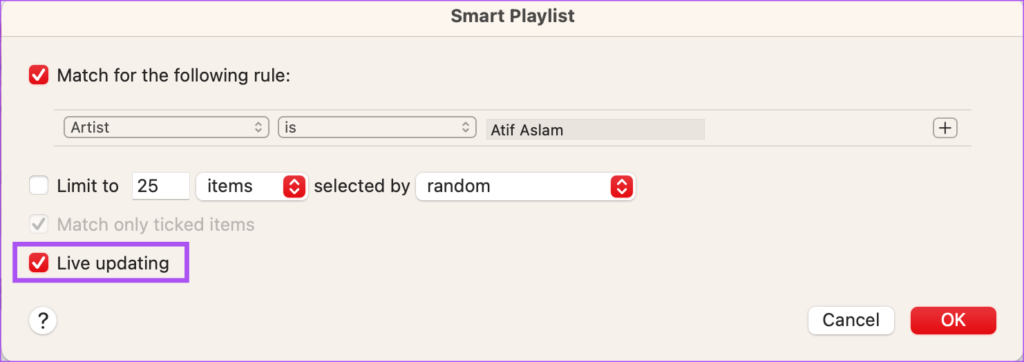Viewport: 1024px width, 362px height.
Task: Click the greyed Match only ticked items checkbox
Action: pyautogui.click(x=39, y=225)
